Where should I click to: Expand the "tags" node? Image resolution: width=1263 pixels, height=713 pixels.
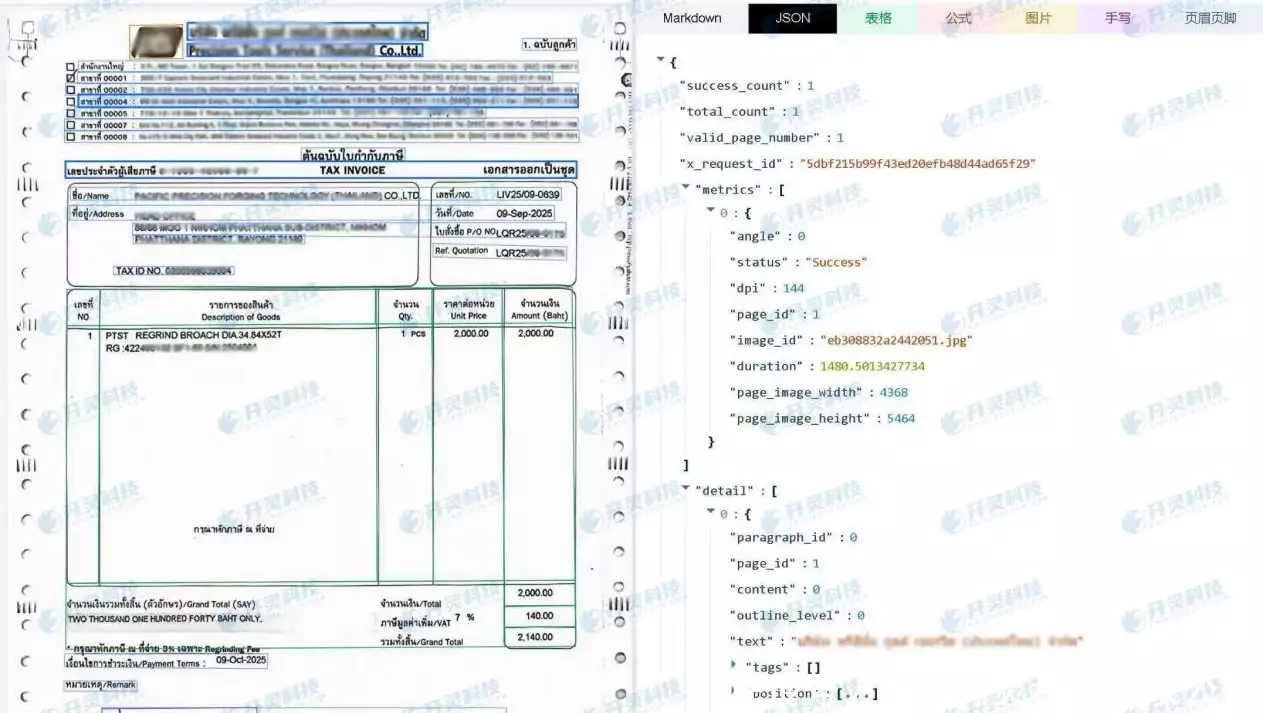[735, 666]
